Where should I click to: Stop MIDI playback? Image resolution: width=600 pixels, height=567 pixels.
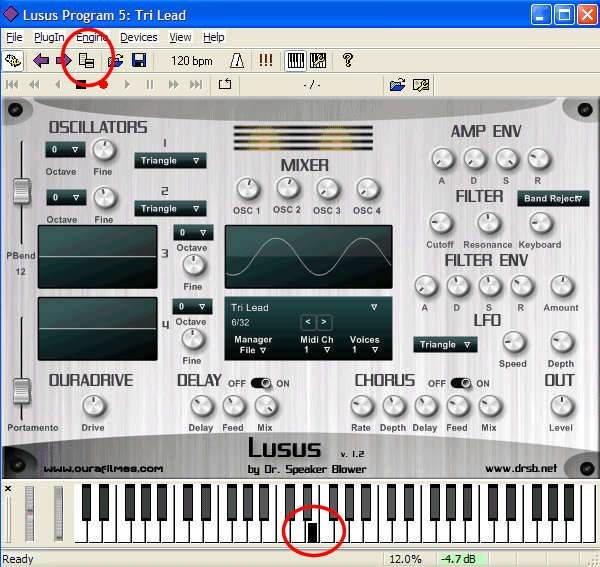tap(81, 85)
